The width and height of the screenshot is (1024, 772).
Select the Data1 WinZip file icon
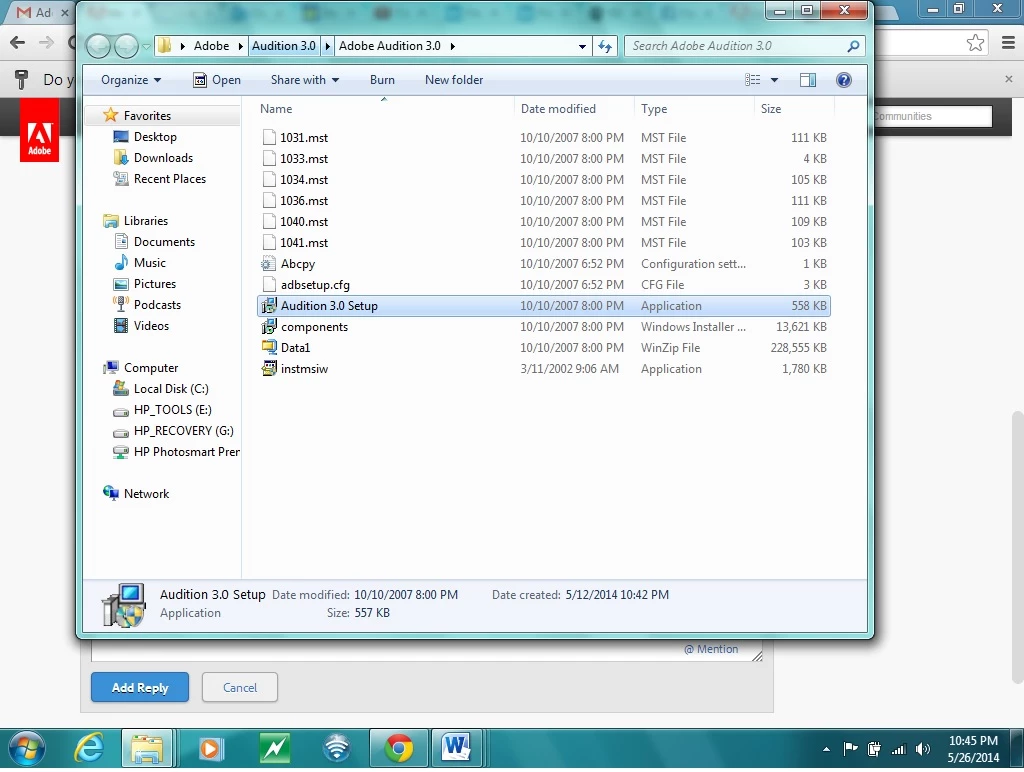coord(268,347)
